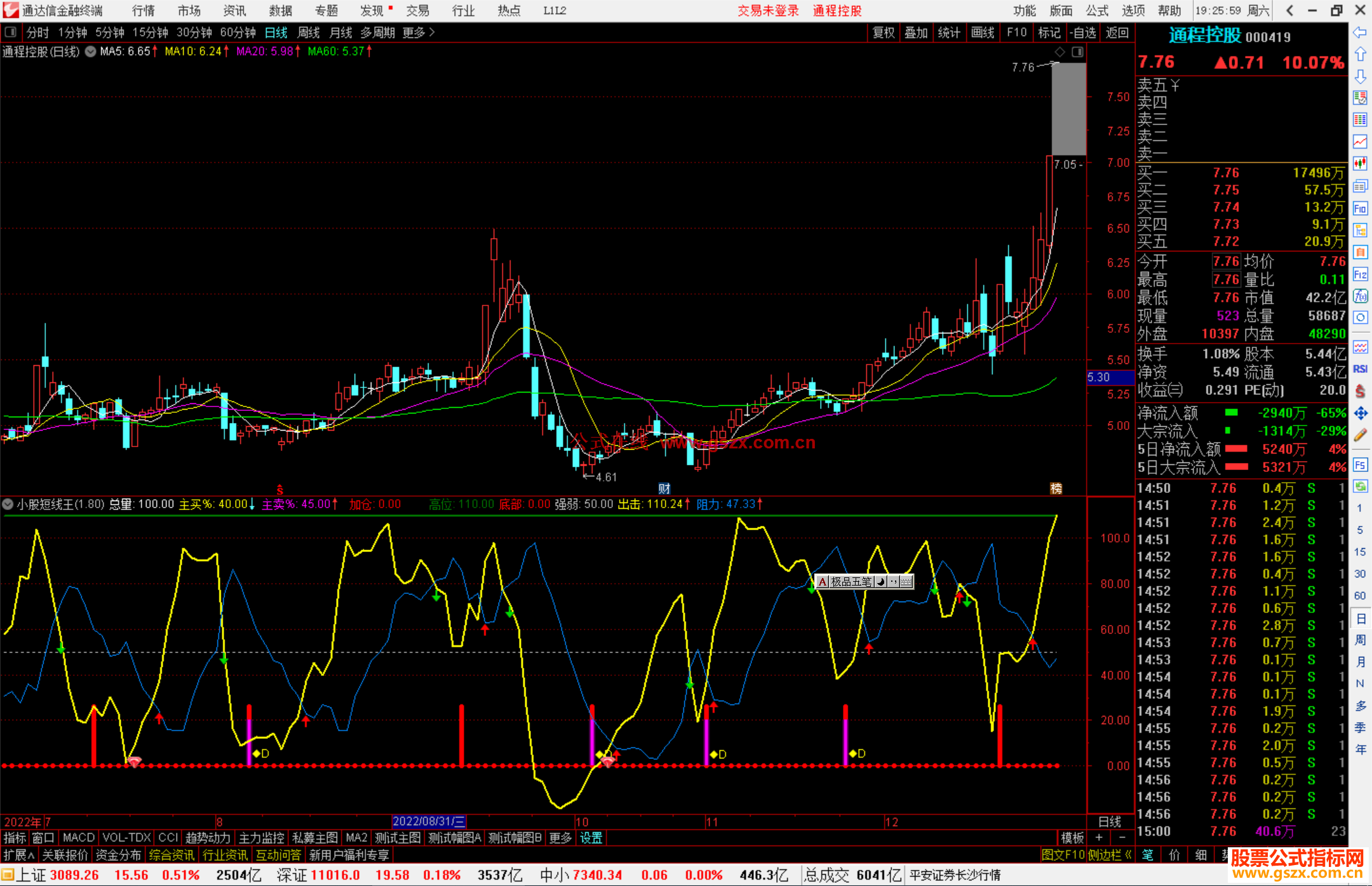Click the candlestick chart sidebar icon
The height and width of the screenshot is (886, 1372).
(1360, 164)
